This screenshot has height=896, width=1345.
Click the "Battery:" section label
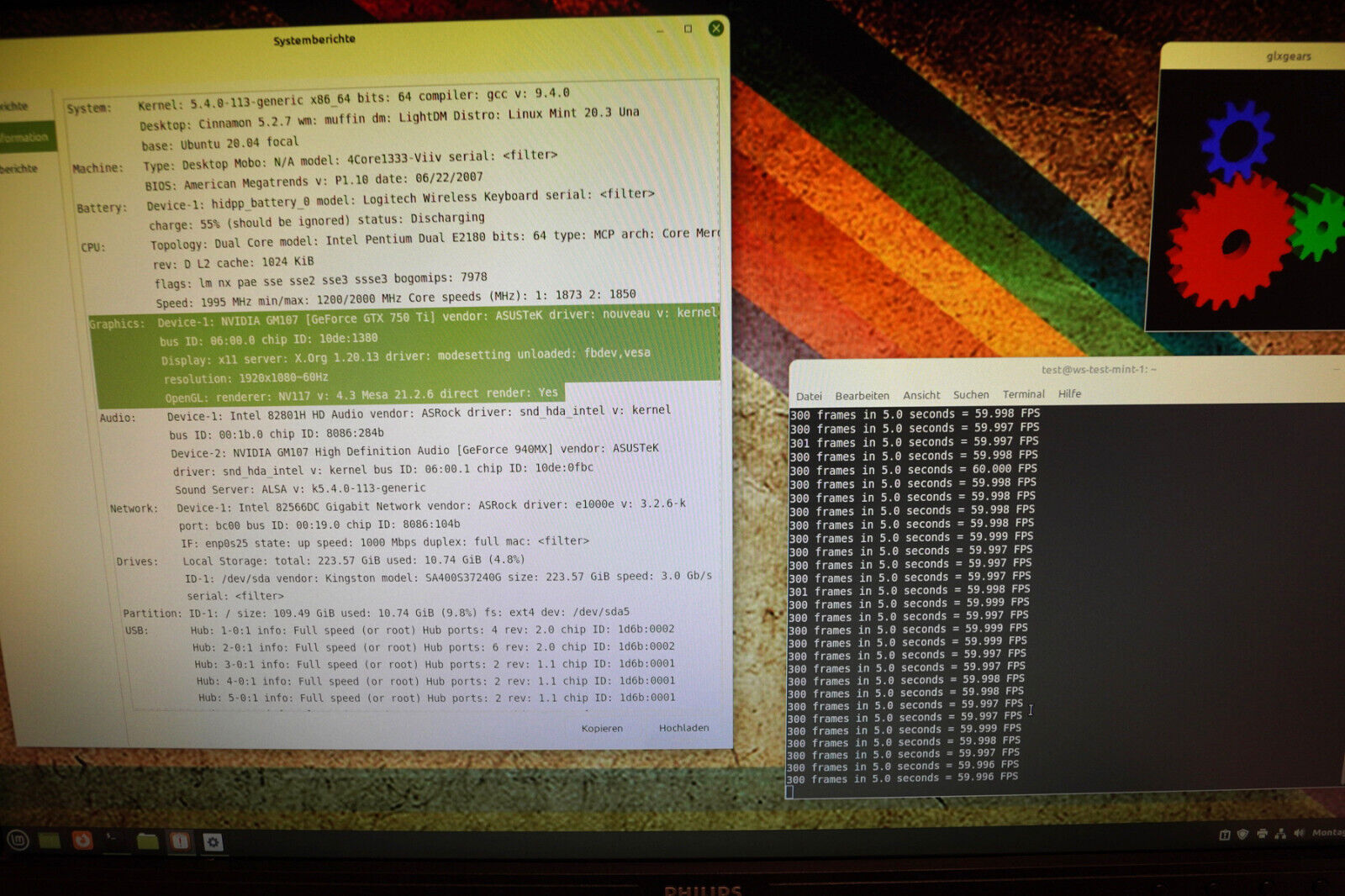click(102, 208)
